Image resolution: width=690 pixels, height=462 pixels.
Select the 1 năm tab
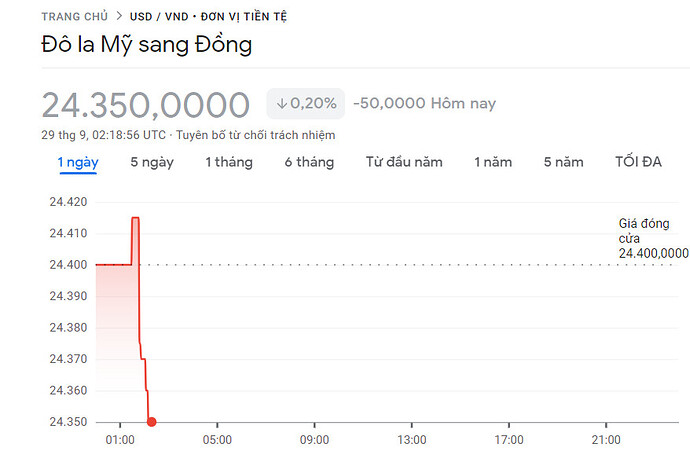pos(493,162)
